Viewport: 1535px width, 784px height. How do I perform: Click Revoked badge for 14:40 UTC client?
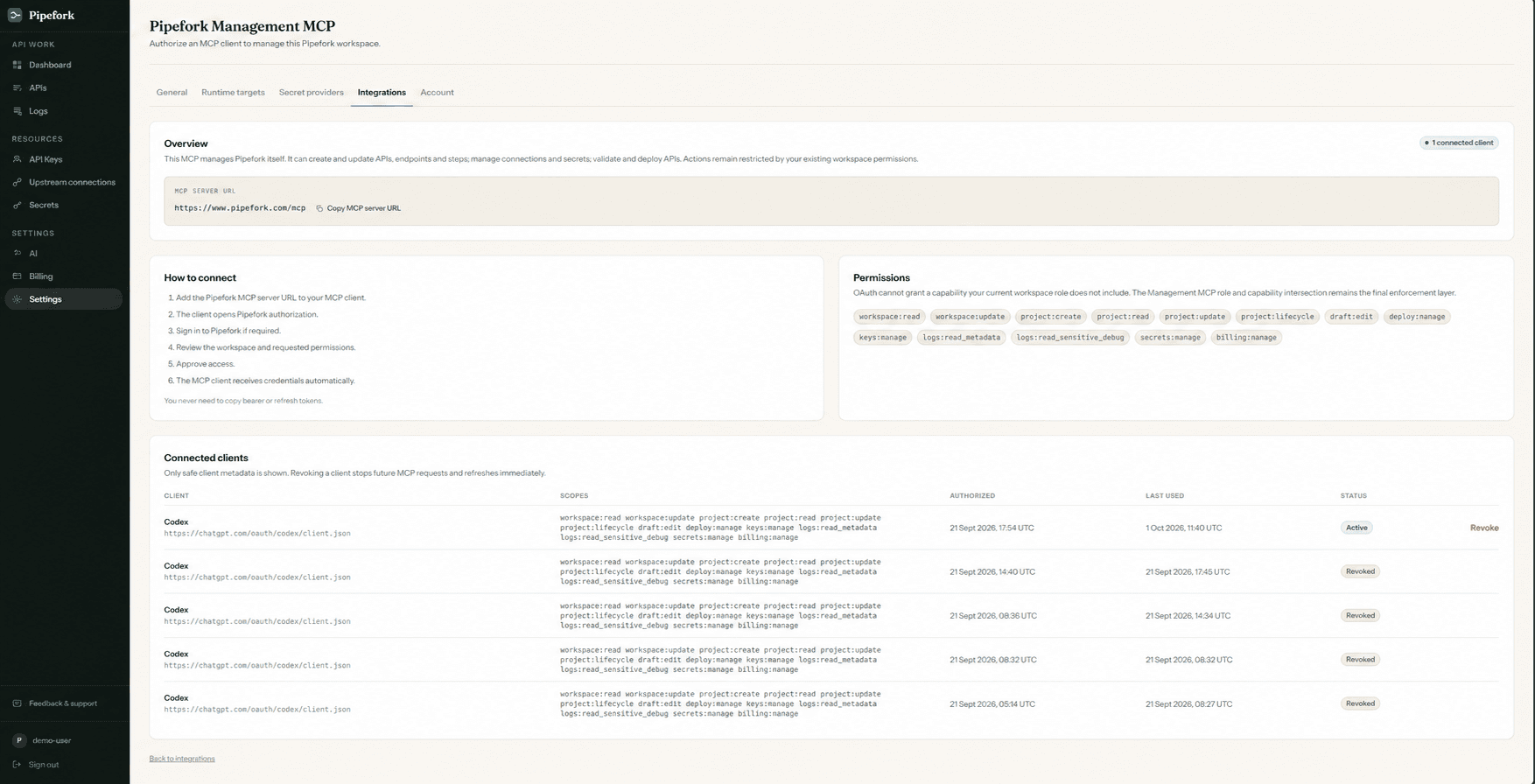tap(1360, 571)
